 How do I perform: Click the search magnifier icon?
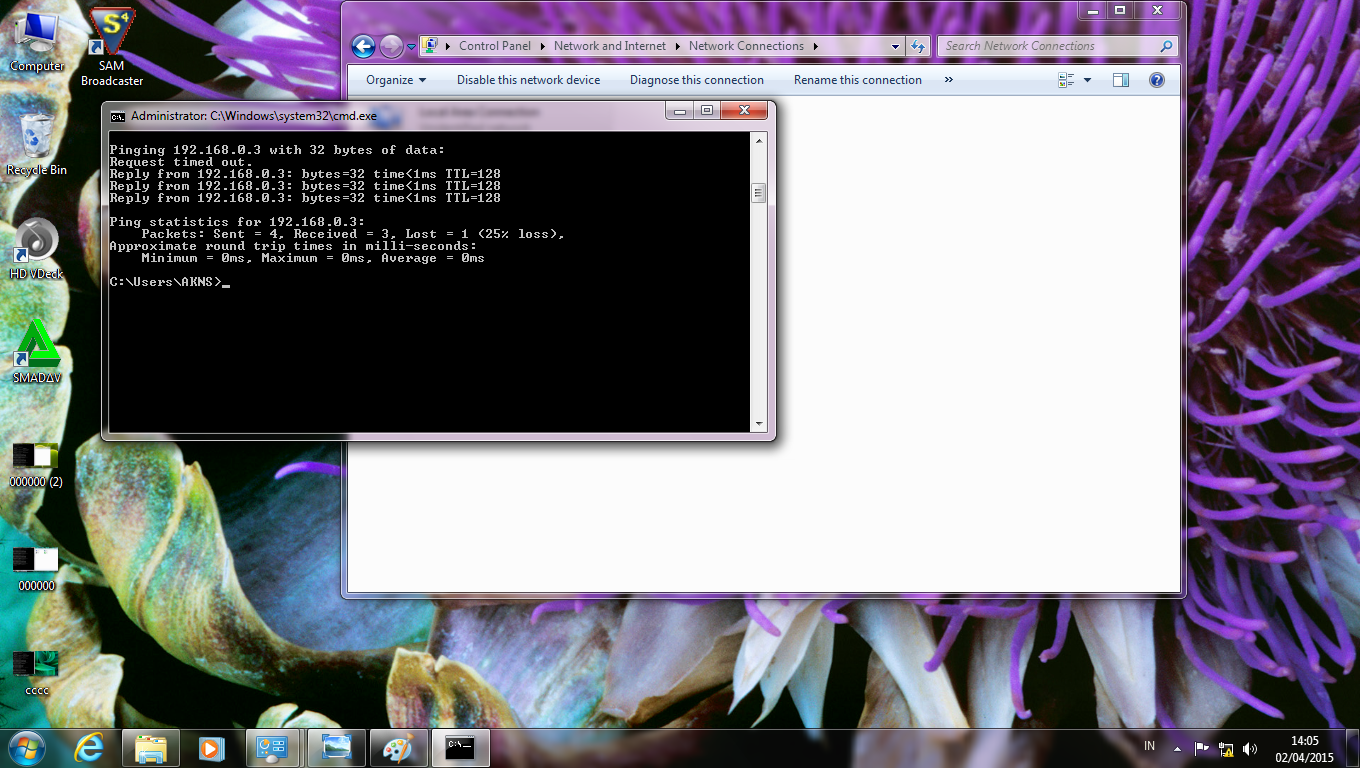(x=1166, y=46)
